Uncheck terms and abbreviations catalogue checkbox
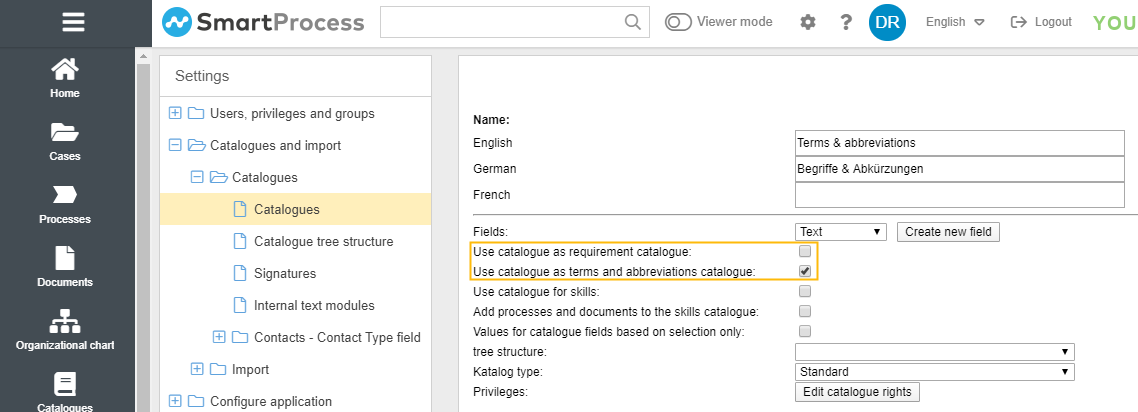 [x=805, y=271]
